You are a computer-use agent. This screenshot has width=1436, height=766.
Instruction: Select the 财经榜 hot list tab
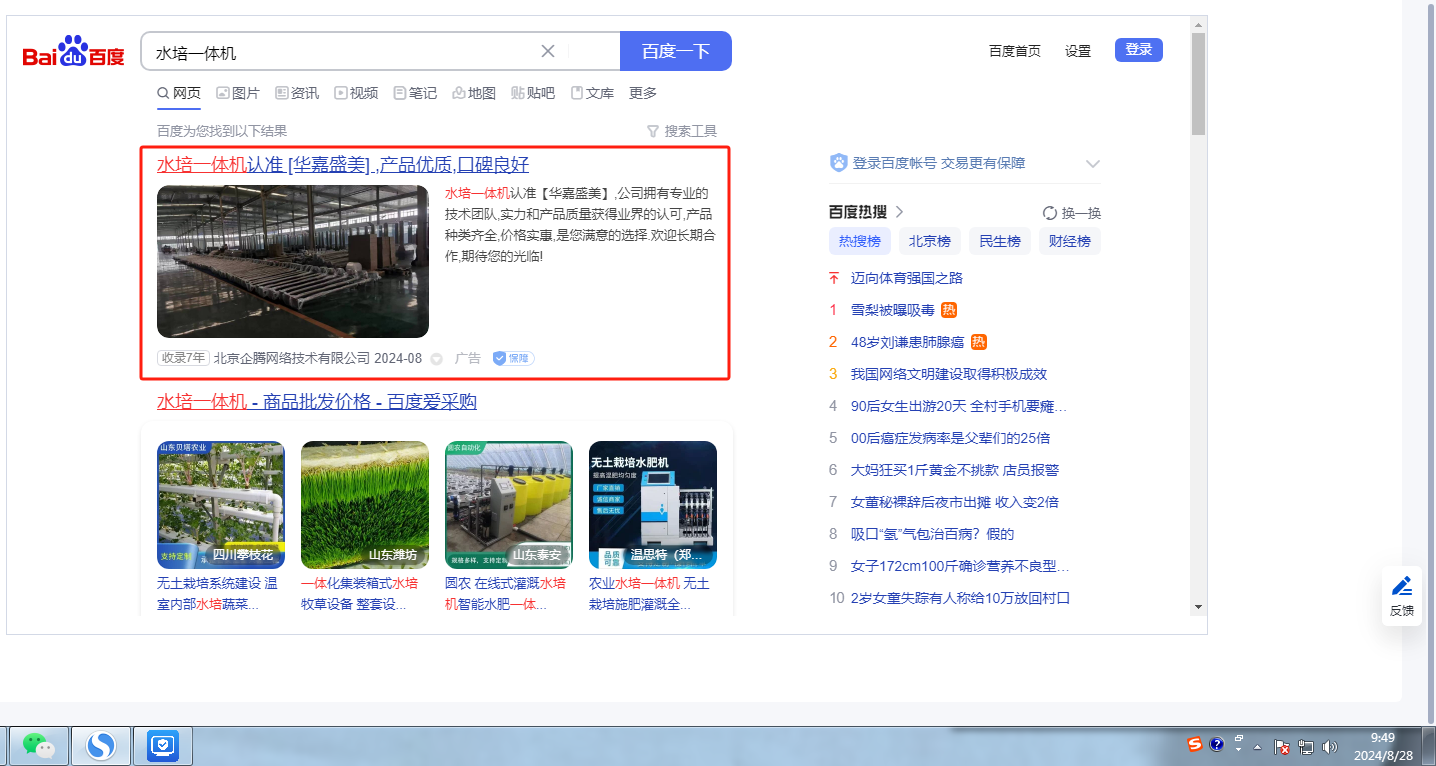pos(1069,241)
